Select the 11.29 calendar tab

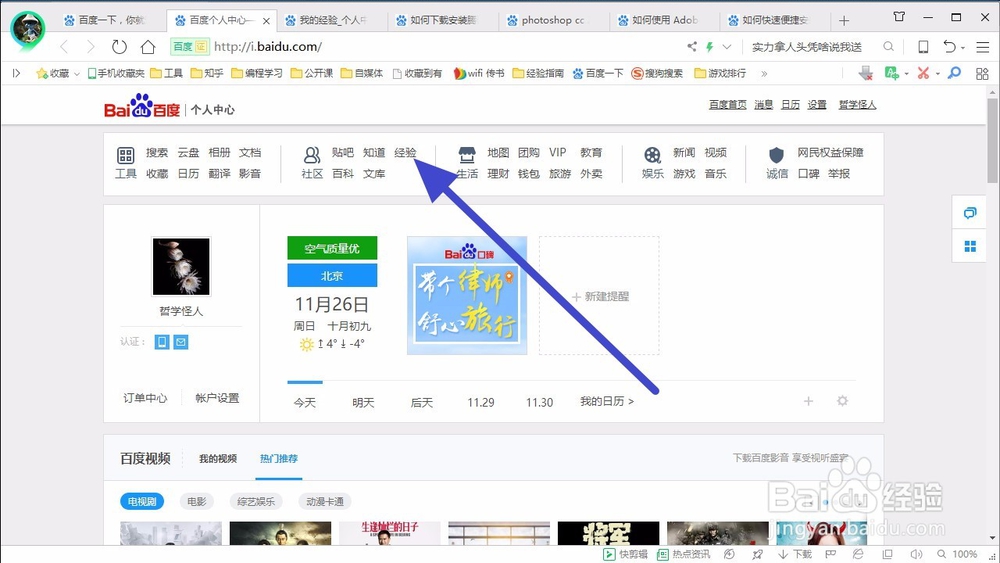pos(480,402)
